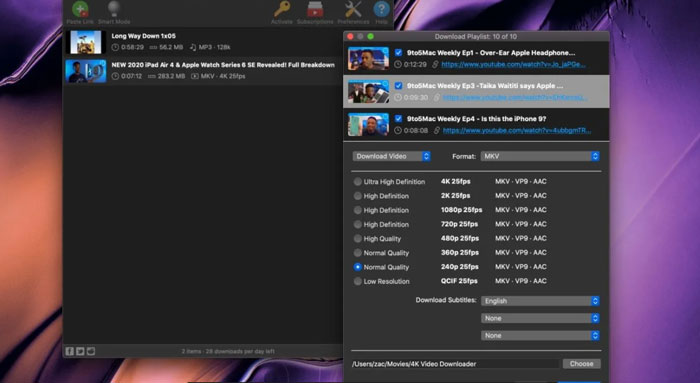Image resolution: width=700 pixels, height=383 pixels.
Task: Uncheck the 9to5Mac Weekly Ep1 checkbox
Action: [x=398, y=53]
